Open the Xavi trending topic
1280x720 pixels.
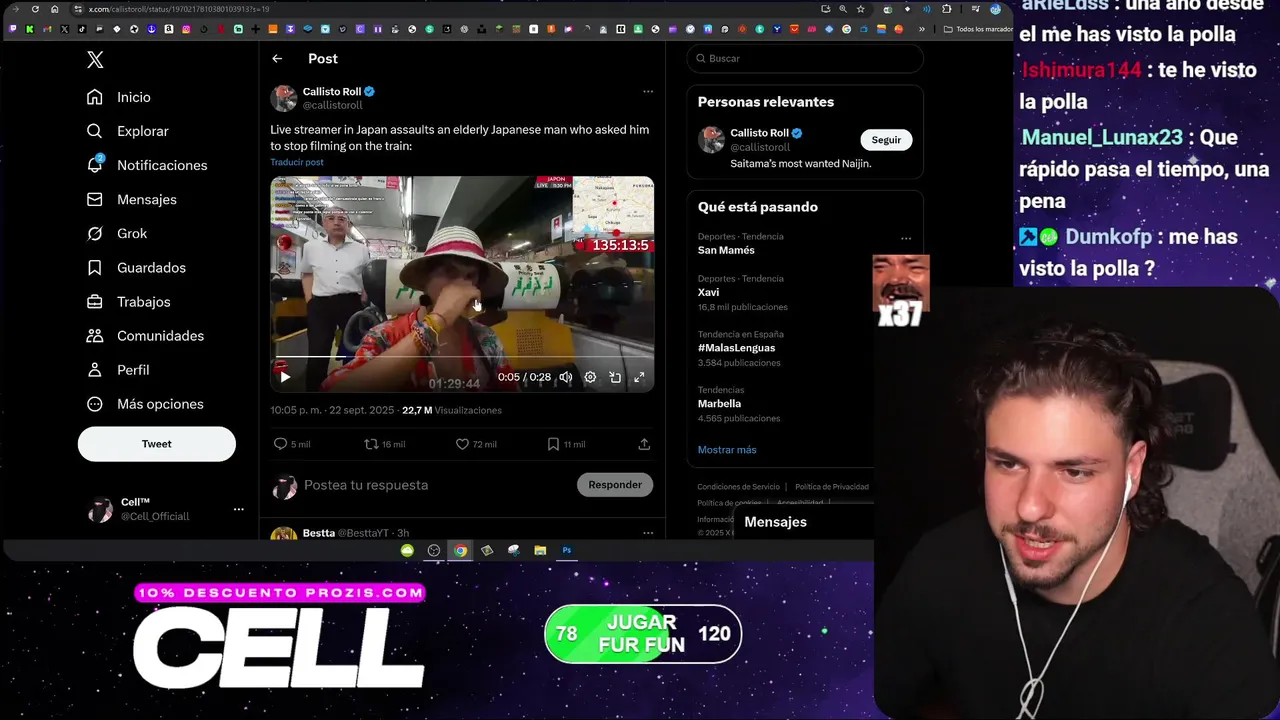[708, 292]
